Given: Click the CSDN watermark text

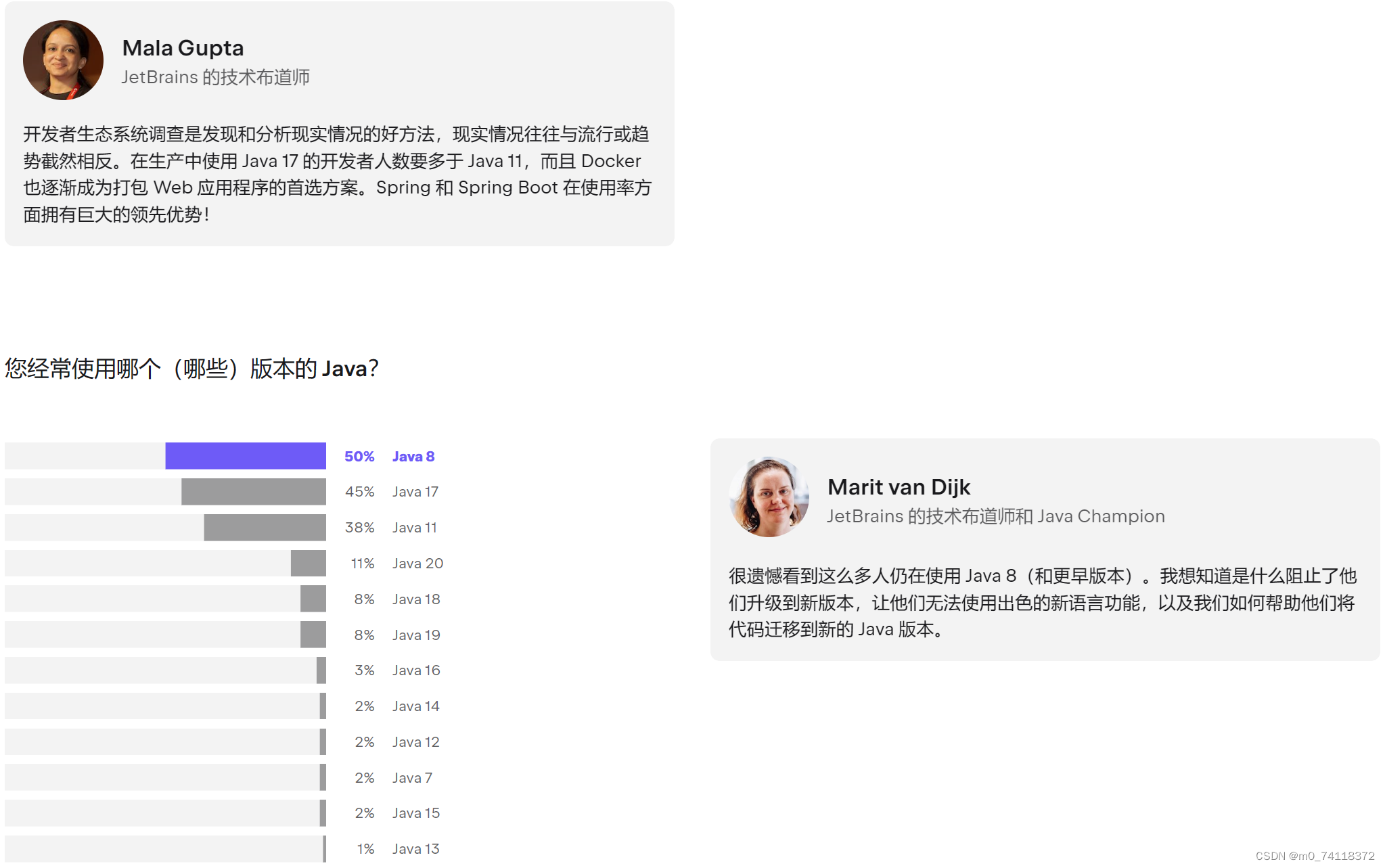Looking at the screenshot, I should (x=1315, y=856).
